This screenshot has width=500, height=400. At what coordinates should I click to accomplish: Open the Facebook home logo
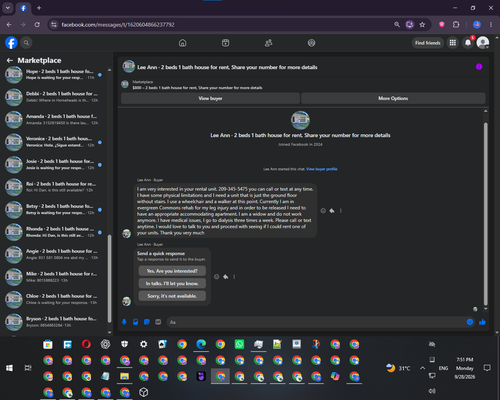tap(11, 43)
